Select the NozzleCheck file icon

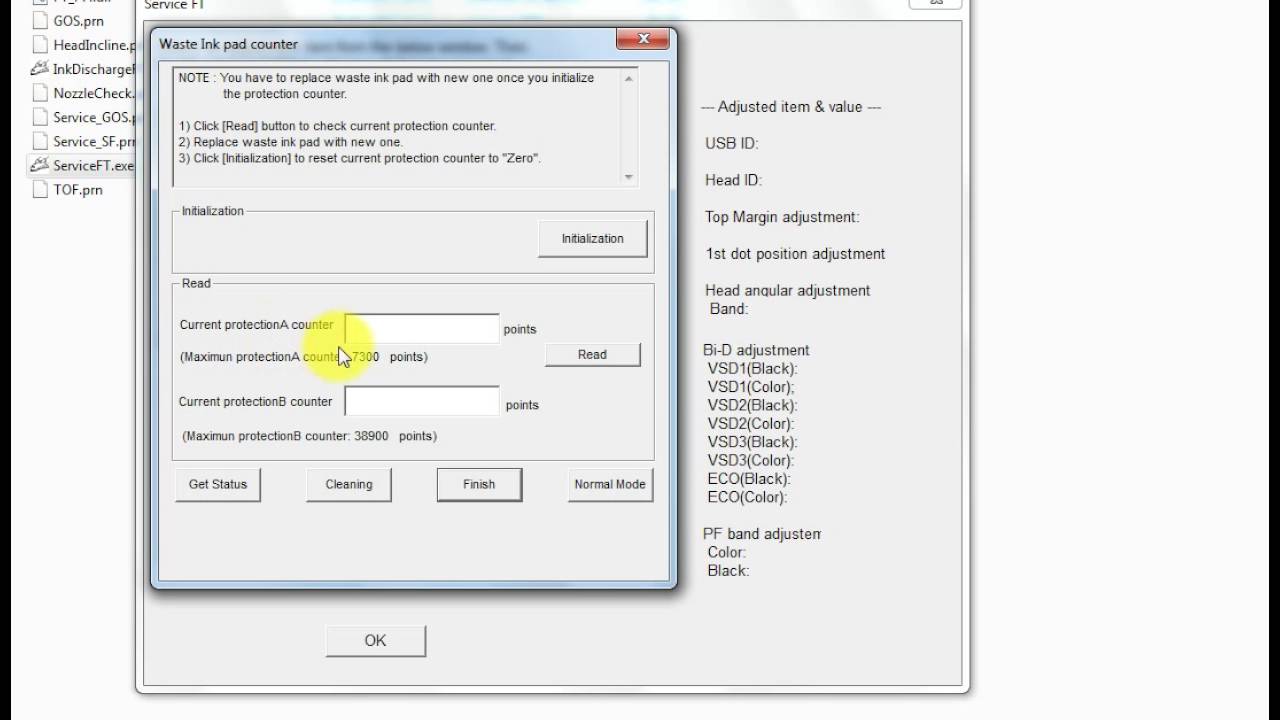[40, 93]
